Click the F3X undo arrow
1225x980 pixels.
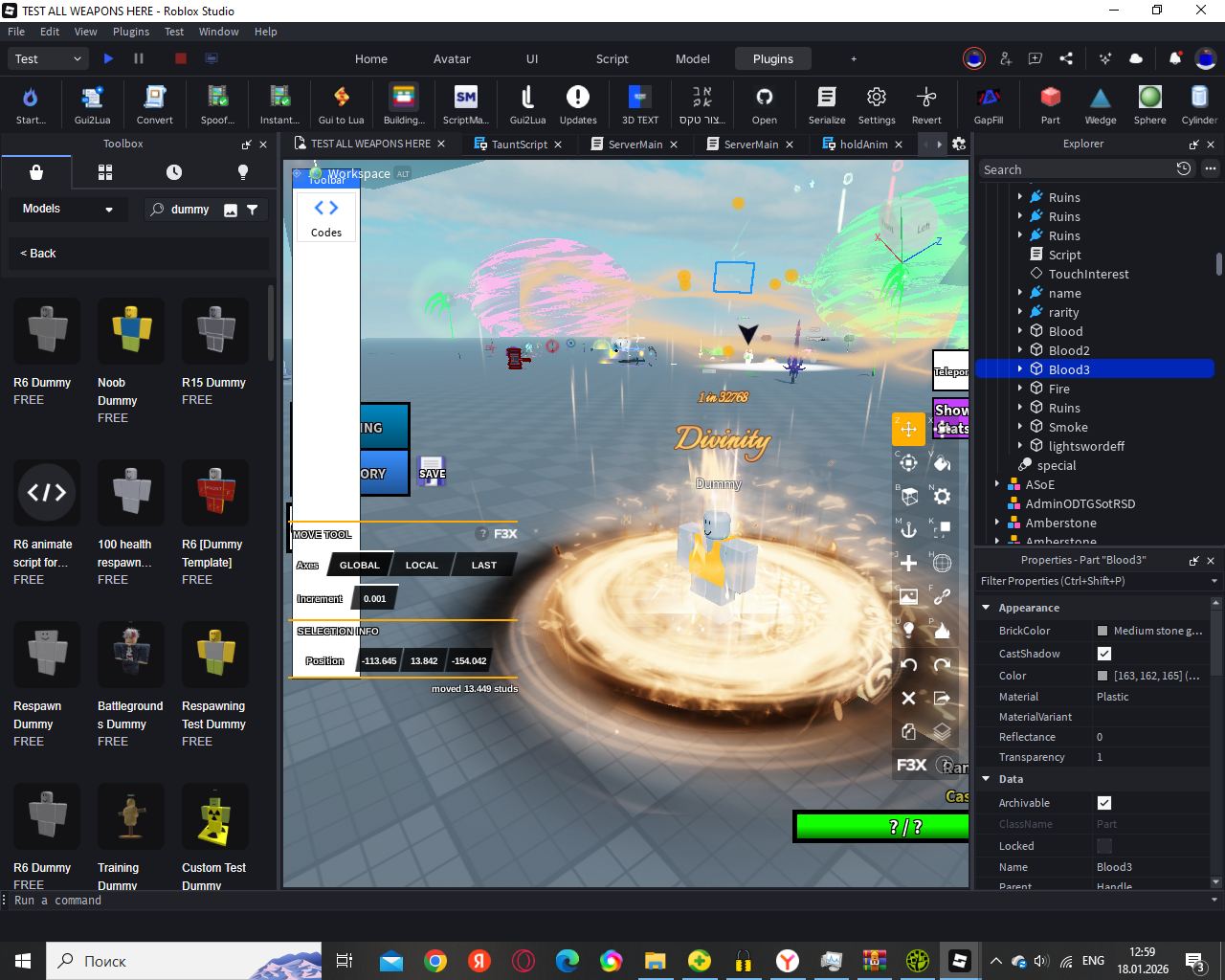(908, 664)
